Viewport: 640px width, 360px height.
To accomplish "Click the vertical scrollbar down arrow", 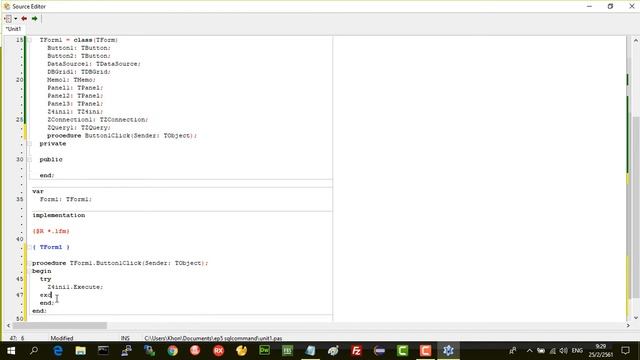I will pyautogui.click(x=636, y=318).
